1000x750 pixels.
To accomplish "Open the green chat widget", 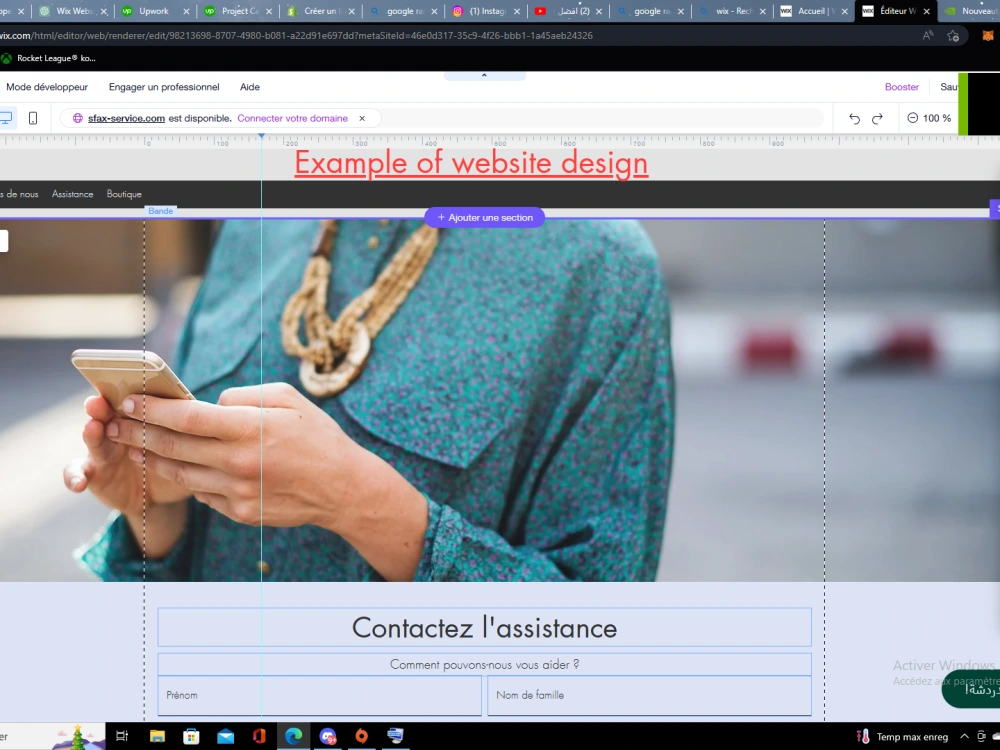I will tap(971, 689).
